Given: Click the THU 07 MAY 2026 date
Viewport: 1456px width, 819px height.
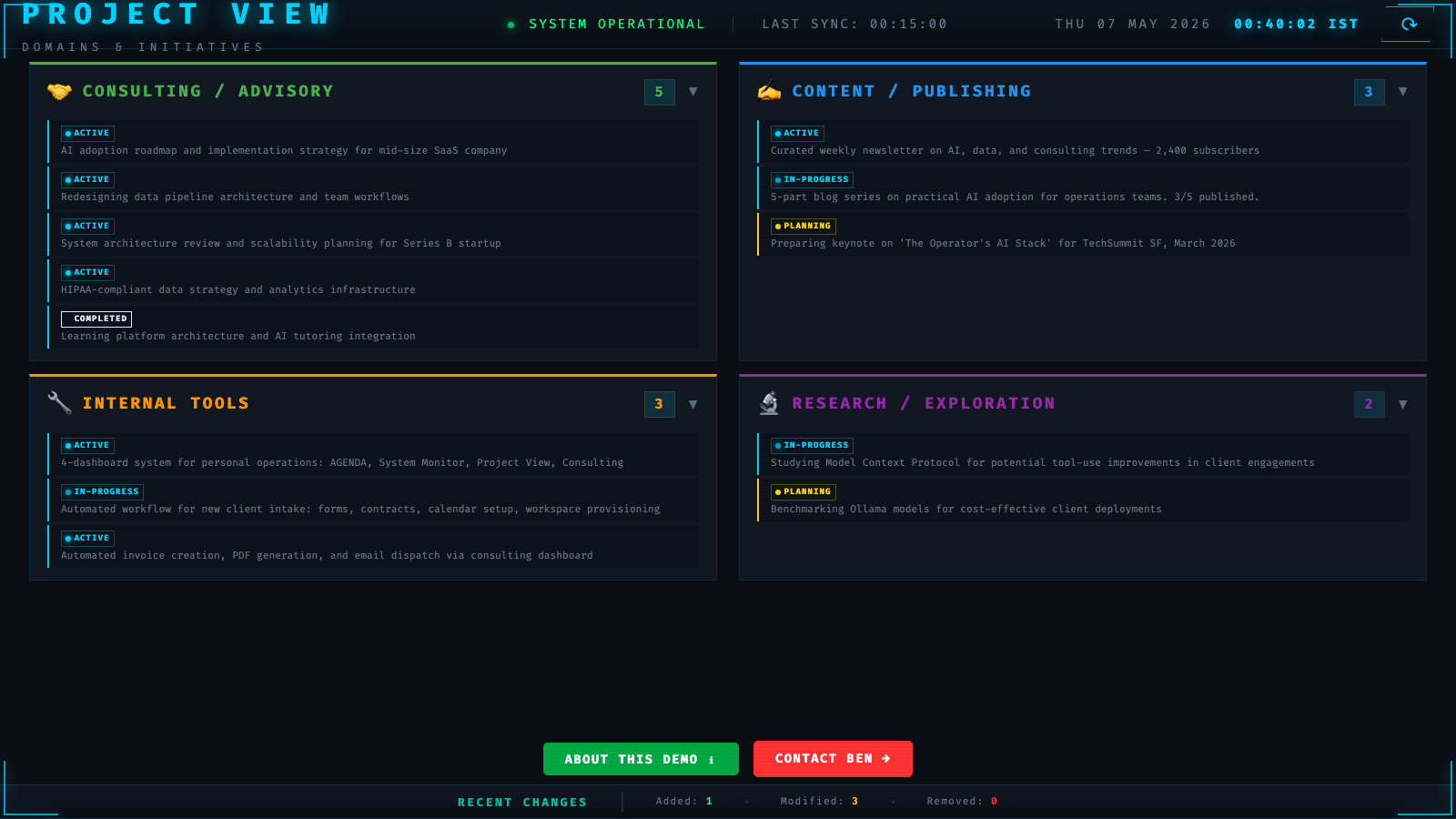Looking at the screenshot, I should click(x=1133, y=25).
